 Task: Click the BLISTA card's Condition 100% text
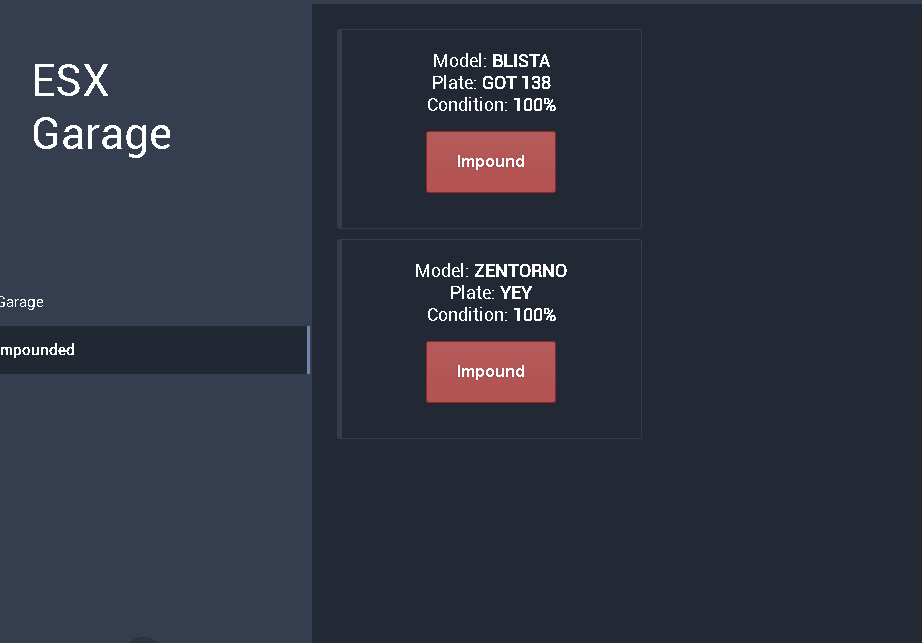[535, 105]
